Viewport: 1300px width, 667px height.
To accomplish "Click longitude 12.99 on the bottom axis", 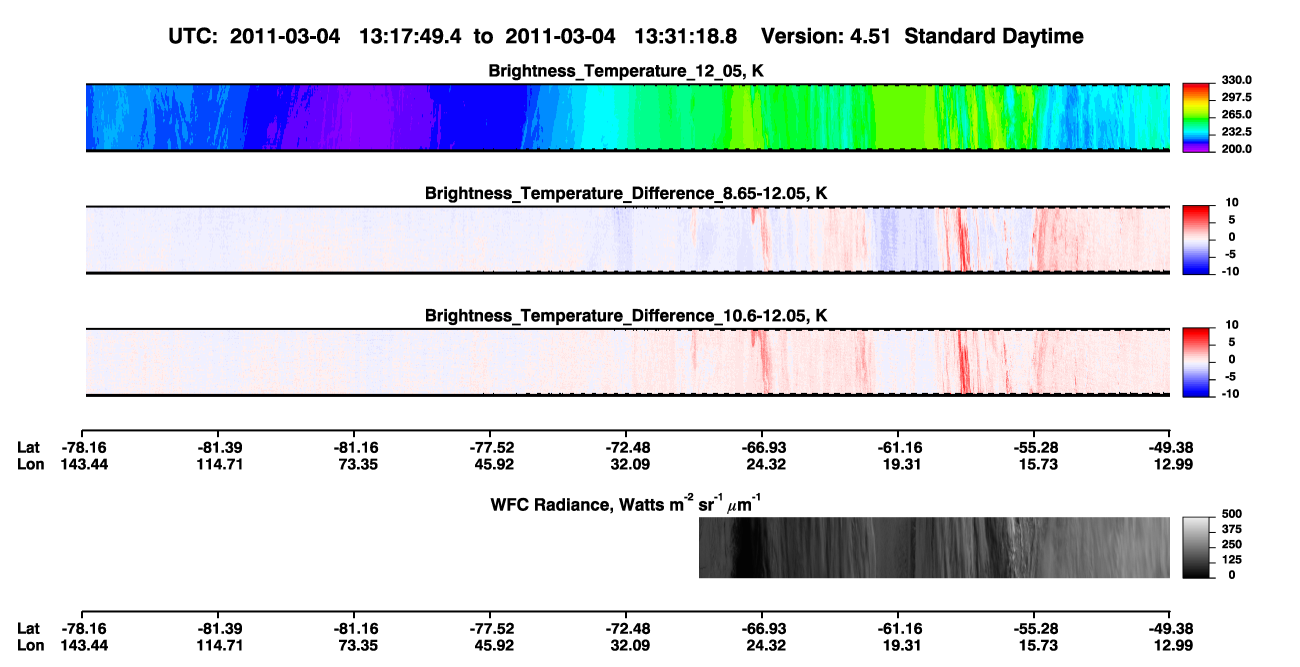I will tap(1170, 645).
